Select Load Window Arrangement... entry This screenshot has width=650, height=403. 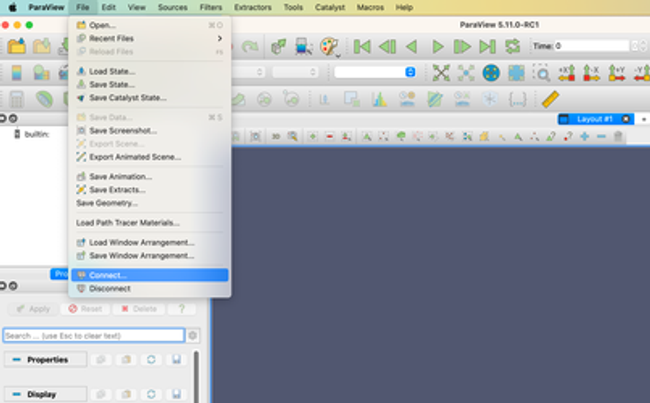coord(149,243)
